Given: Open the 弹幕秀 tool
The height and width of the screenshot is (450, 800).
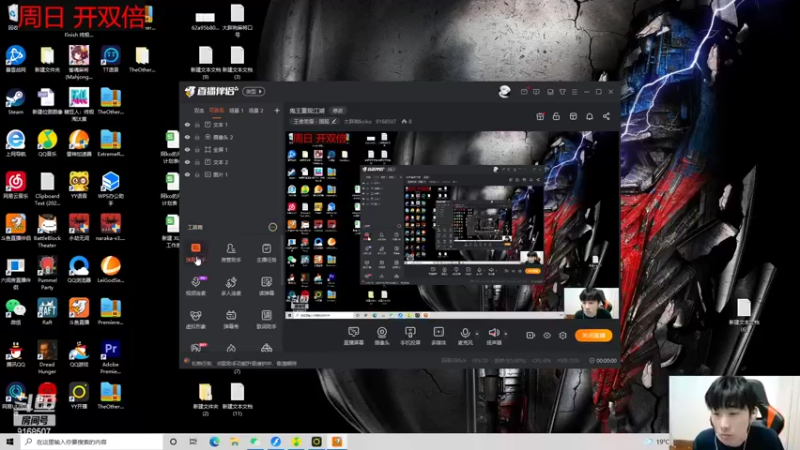Looking at the screenshot, I should [231, 319].
